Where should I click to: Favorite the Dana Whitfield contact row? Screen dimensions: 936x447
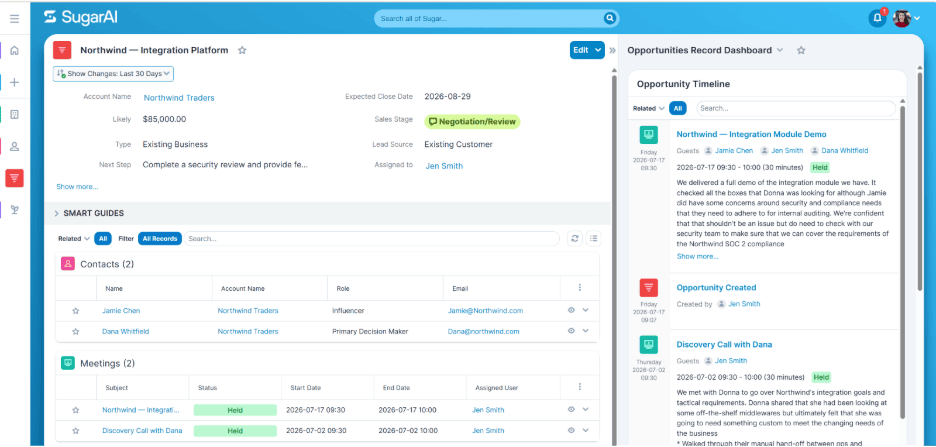point(76,331)
